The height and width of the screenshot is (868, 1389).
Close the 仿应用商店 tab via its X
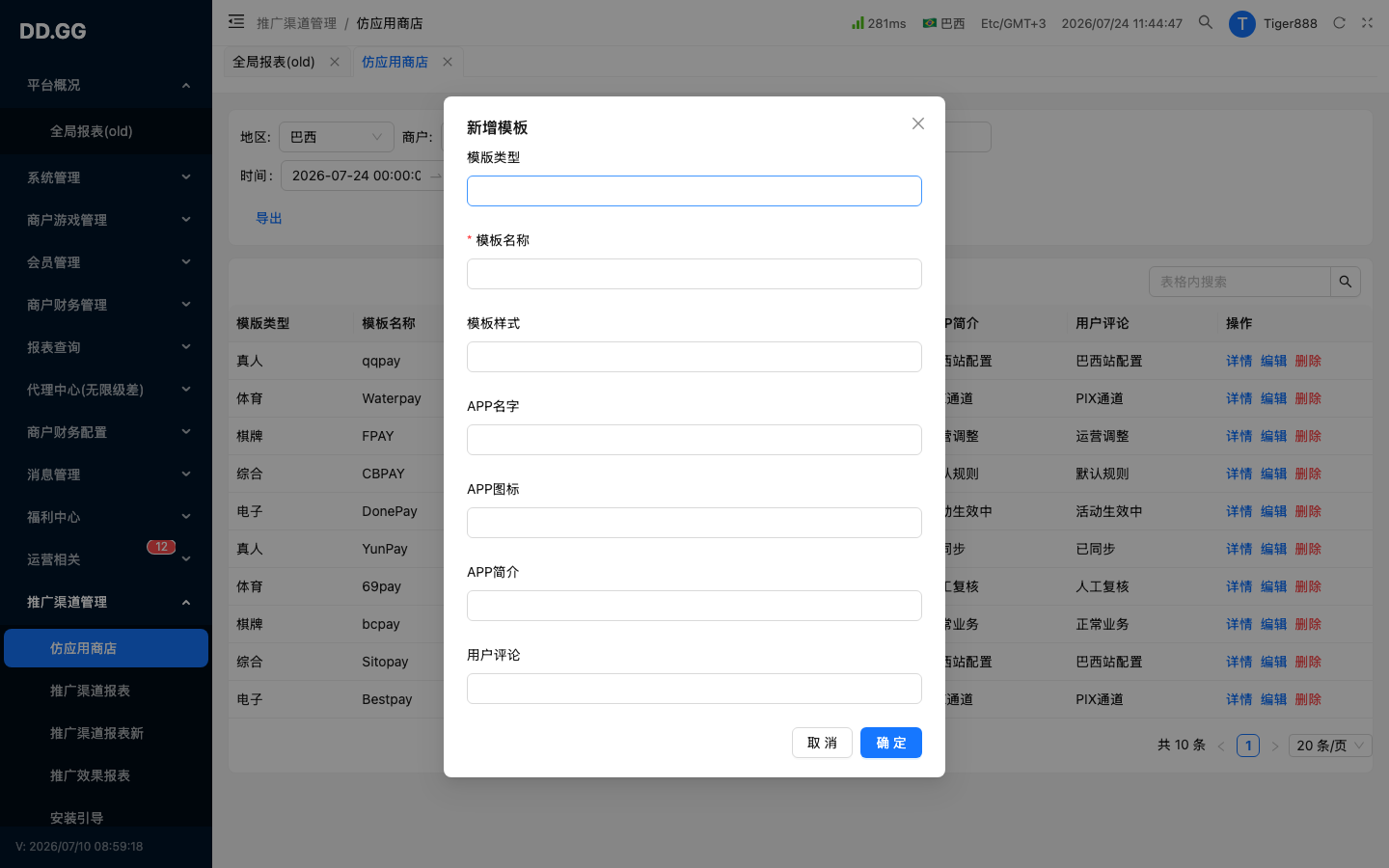[x=448, y=62]
